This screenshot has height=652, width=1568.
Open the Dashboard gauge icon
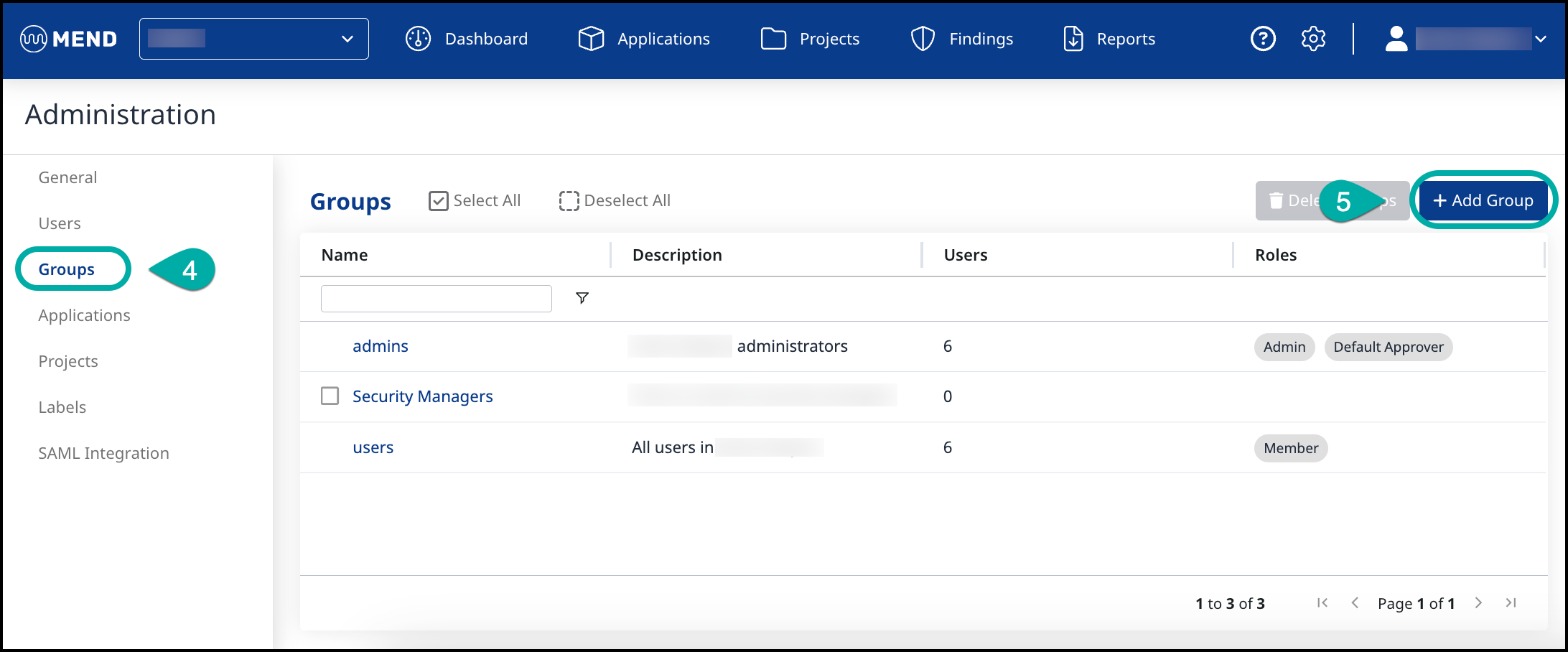point(418,39)
